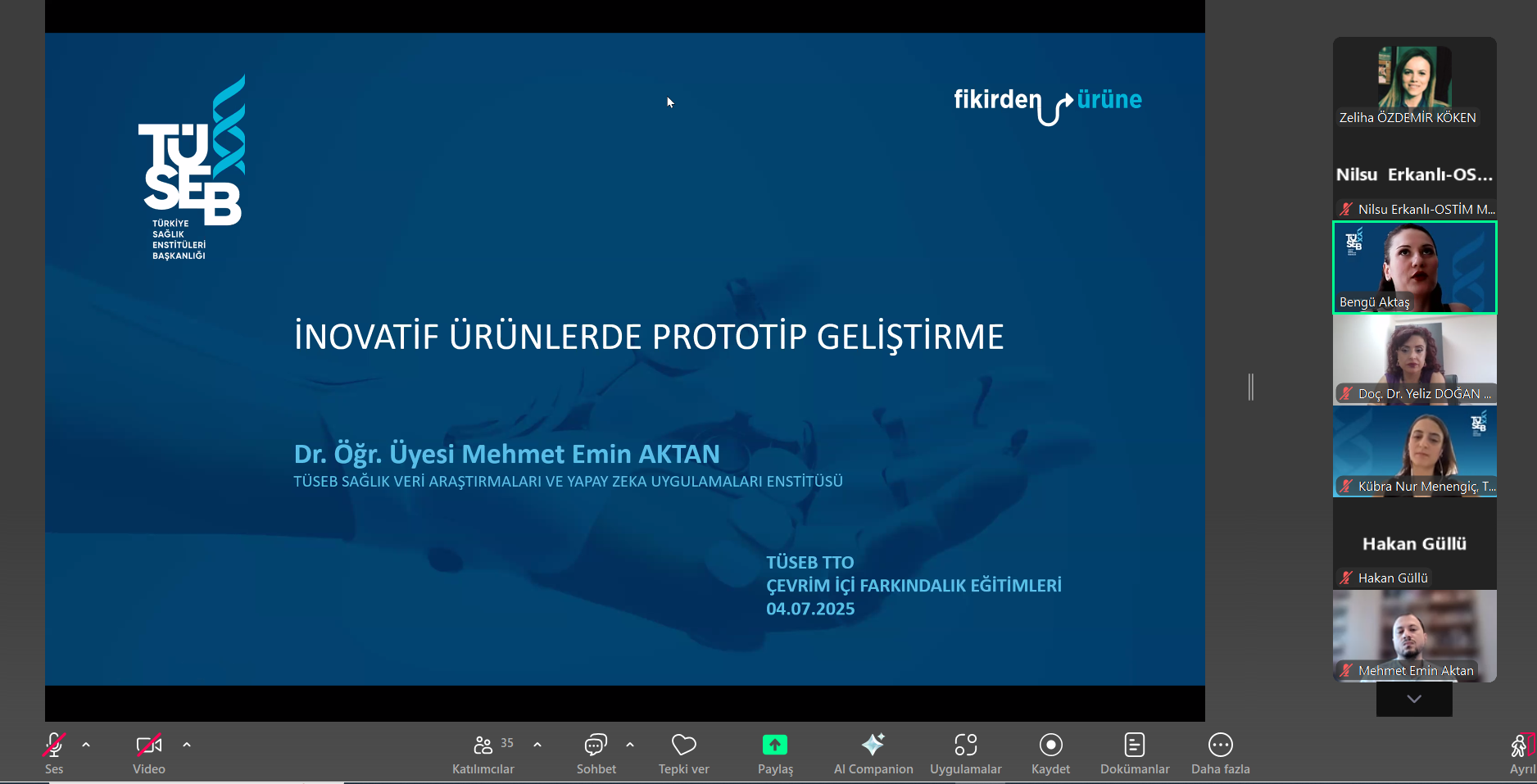Unmute microphone with the Ses button
Viewport: 1537px width, 784px height.
pos(54,753)
